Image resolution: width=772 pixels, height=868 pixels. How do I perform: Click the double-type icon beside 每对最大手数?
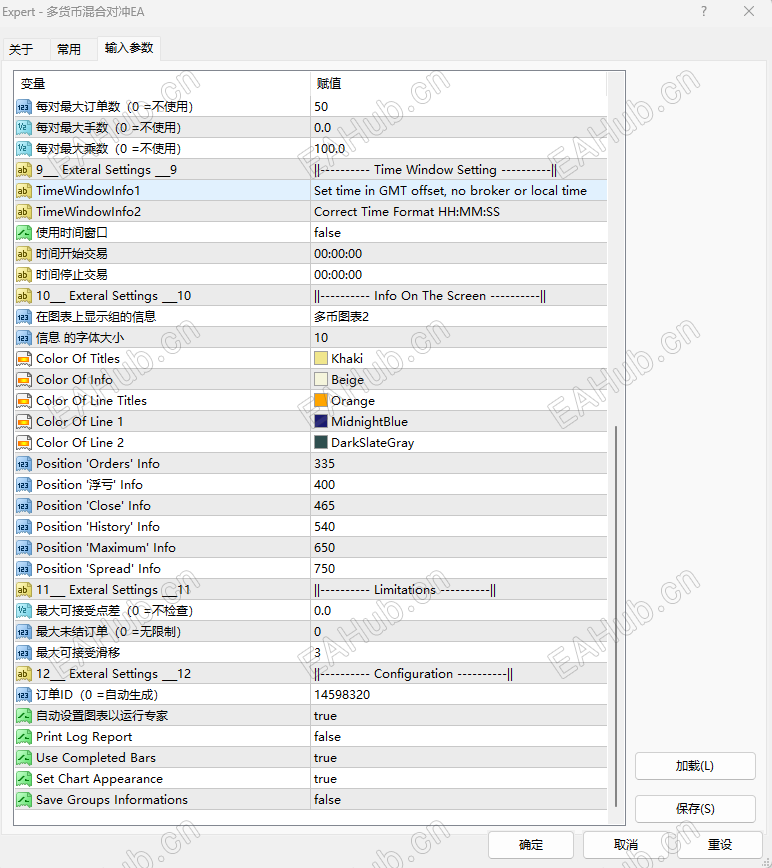pyautogui.click(x=23, y=128)
